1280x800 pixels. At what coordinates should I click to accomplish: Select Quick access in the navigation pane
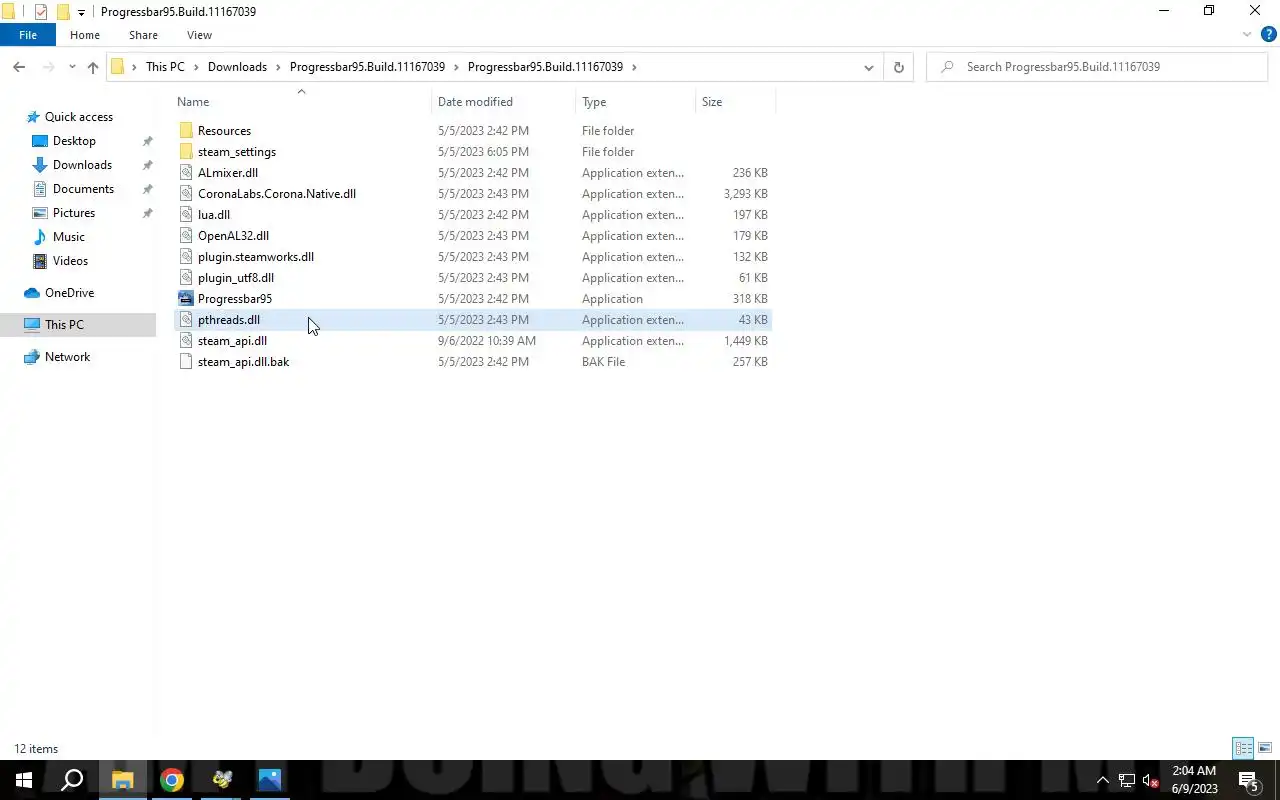(78, 117)
